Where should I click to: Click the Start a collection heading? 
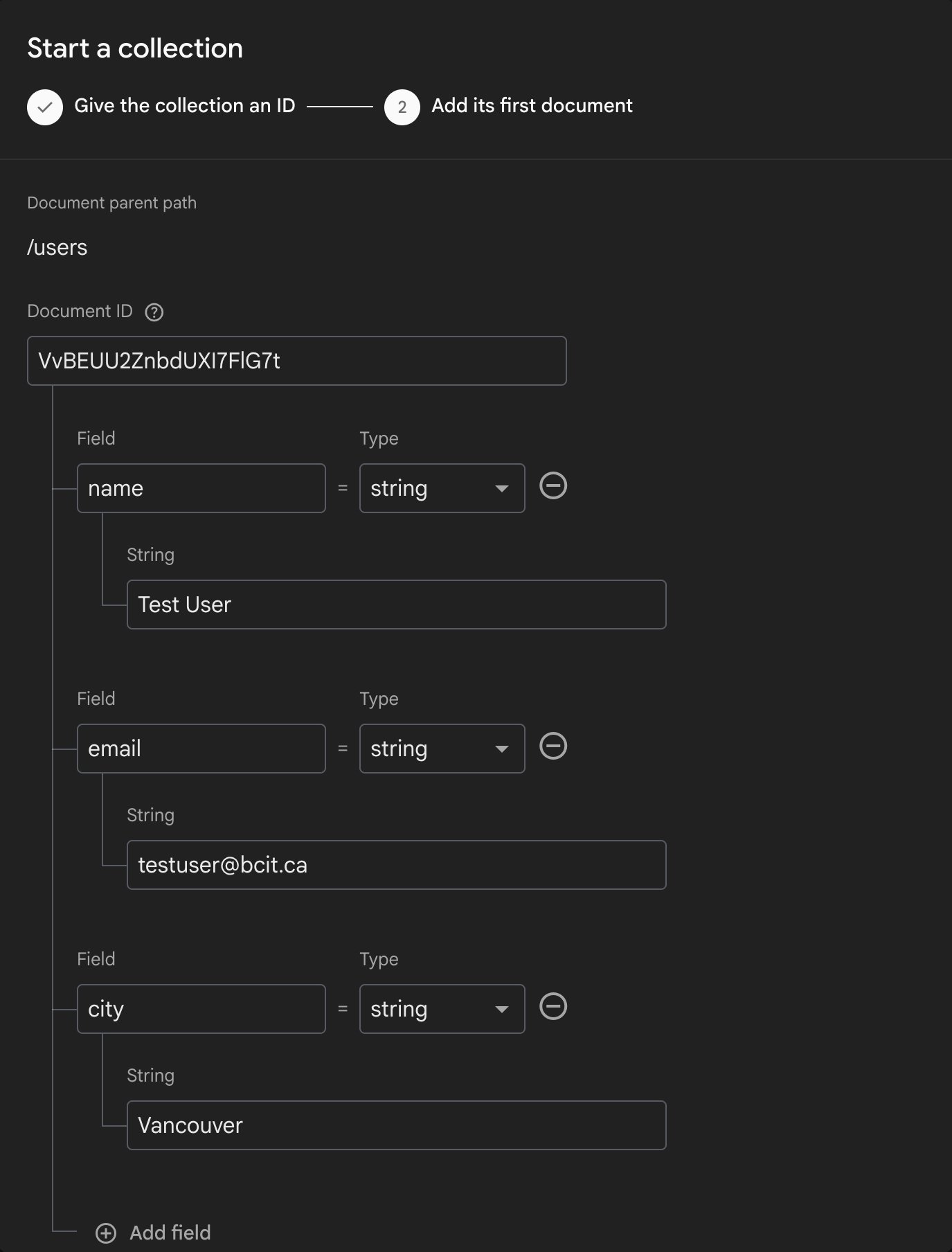coord(135,48)
